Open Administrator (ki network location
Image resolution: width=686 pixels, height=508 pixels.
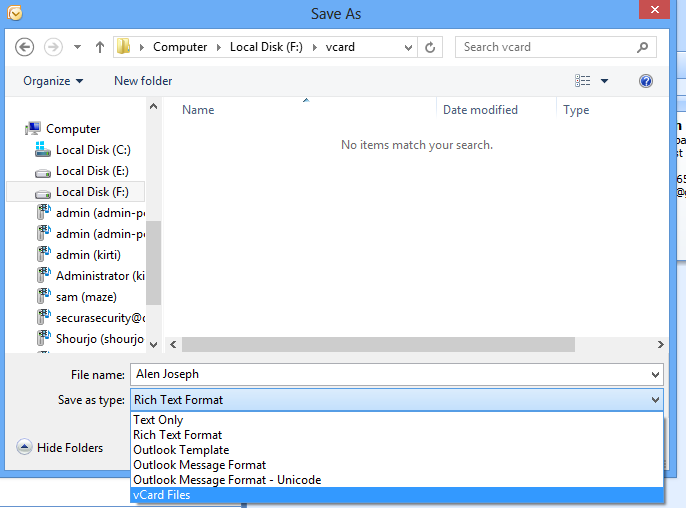tap(100, 276)
